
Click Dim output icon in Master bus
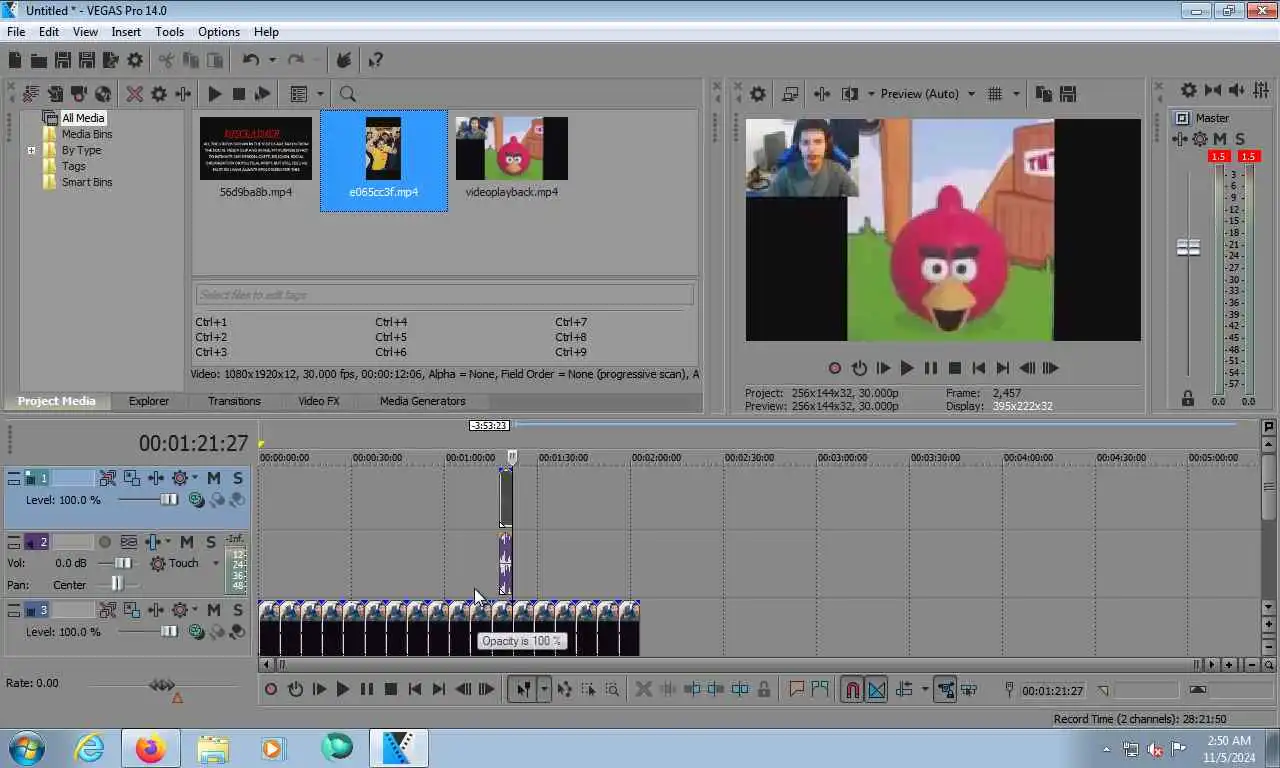(x=1236, y=90)
